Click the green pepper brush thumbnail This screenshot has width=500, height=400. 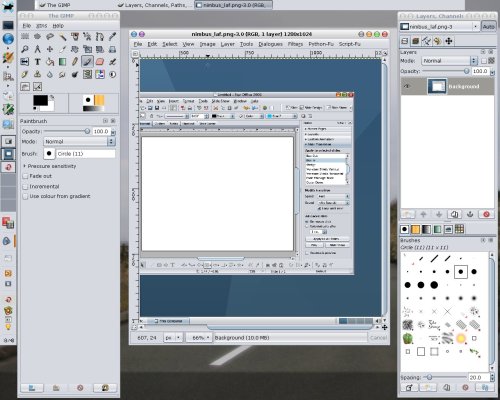point(408,338)
